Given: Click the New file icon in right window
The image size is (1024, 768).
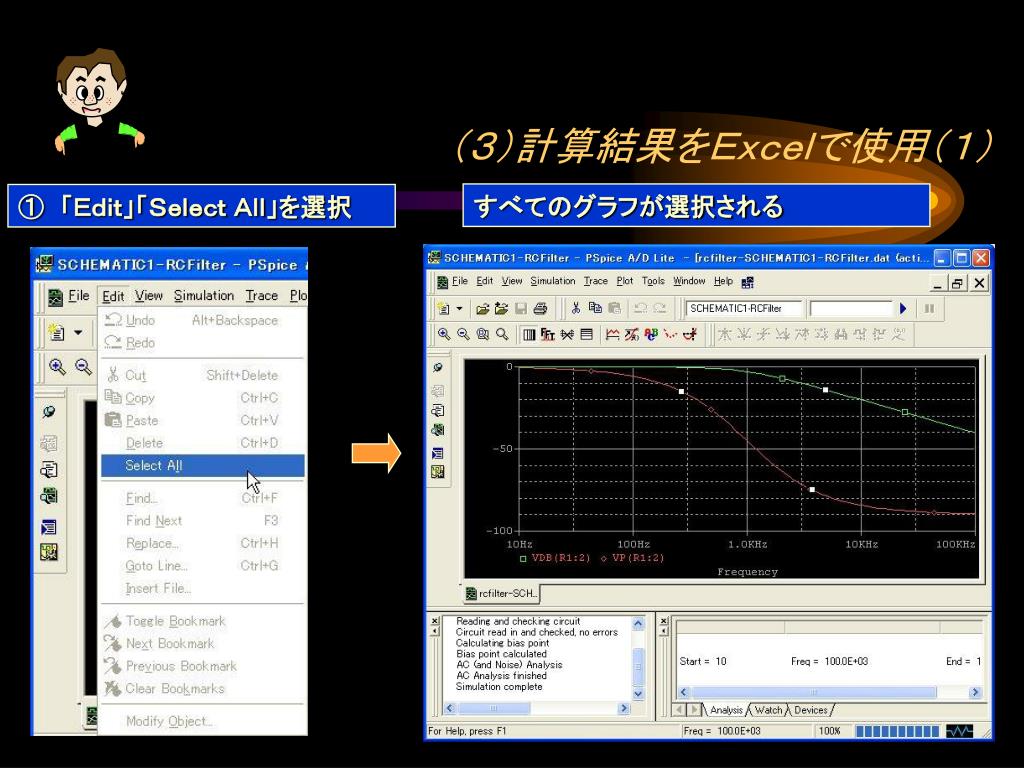Looking at the screenshot, I should [x=444, y=308].
